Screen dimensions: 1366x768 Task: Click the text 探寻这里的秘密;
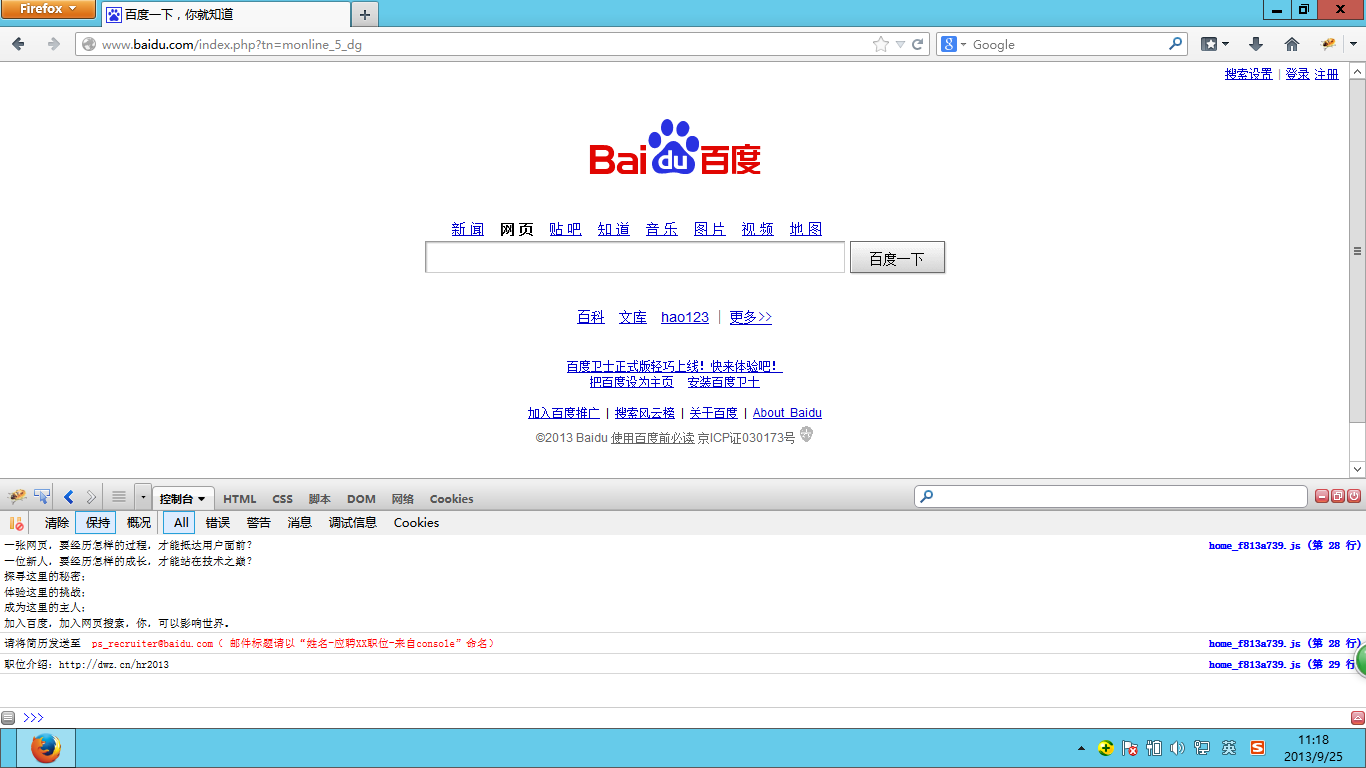[x=45, y=576]
